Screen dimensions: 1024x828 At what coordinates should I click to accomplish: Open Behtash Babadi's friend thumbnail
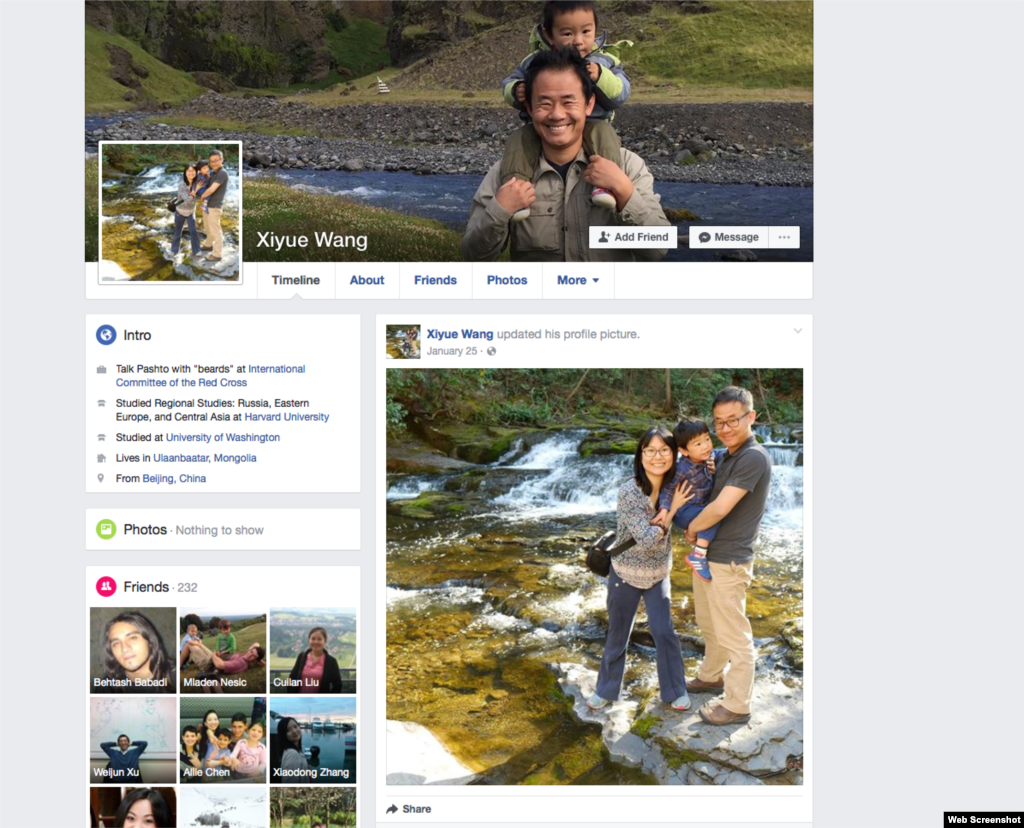[x=133, y=650]
